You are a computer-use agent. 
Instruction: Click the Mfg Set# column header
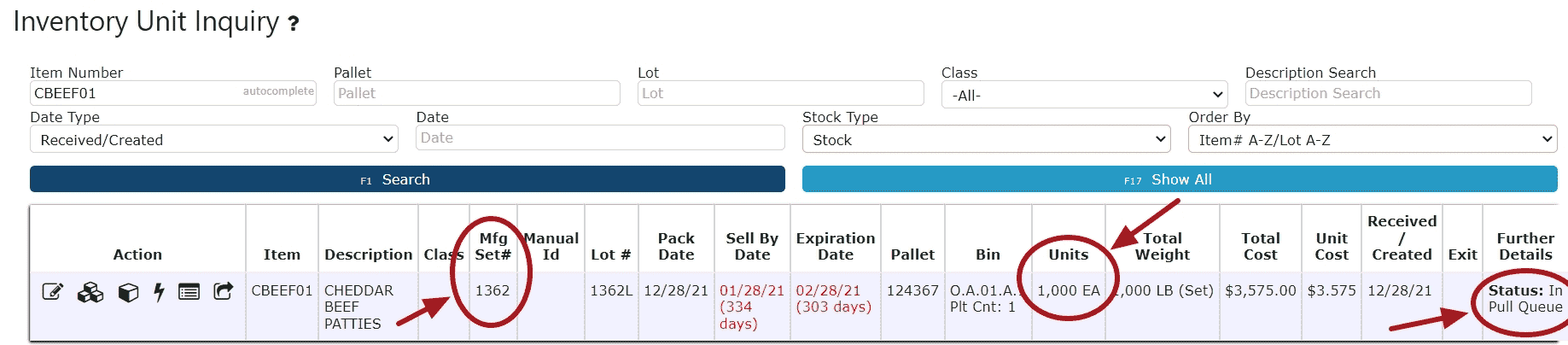(x=493, y=246)
